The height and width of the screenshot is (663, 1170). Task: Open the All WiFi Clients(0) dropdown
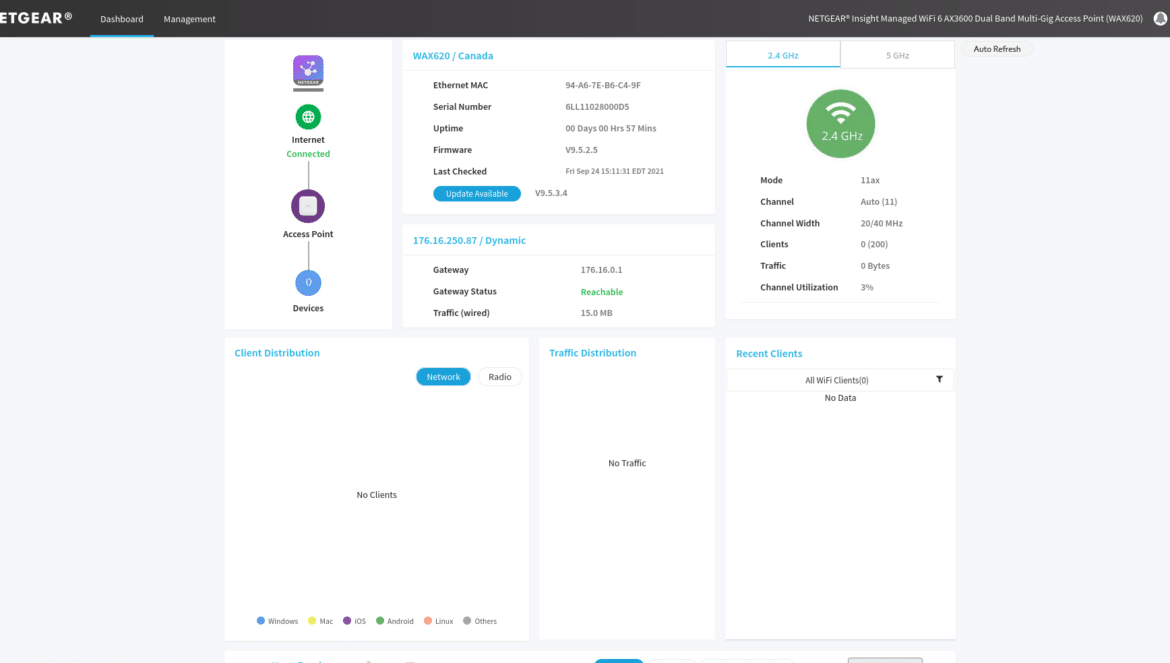(x=840, y=380)
